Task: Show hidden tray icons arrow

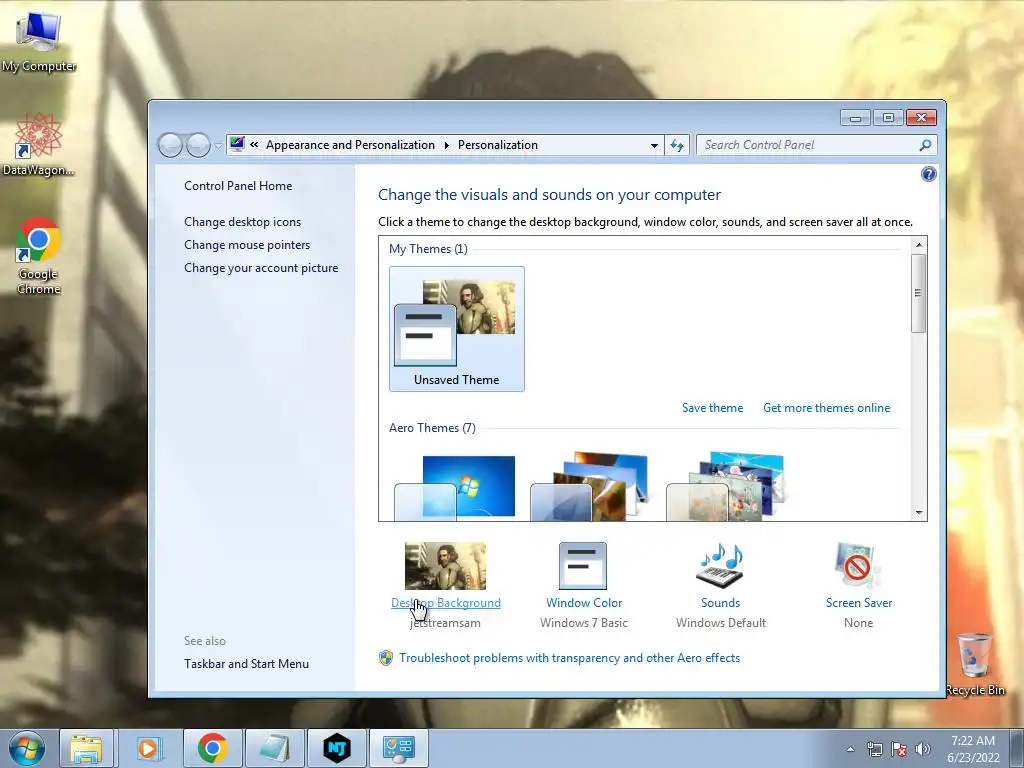Action: pyautogui.click(x=850, y=749)
